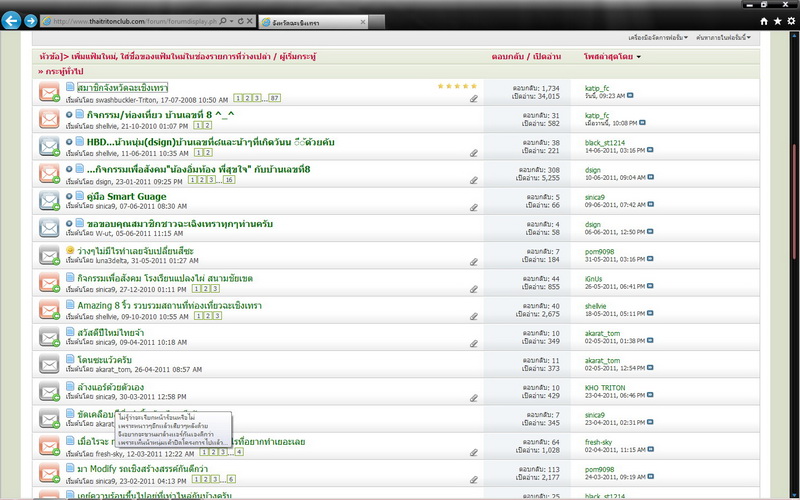
Task: Click the address bar URL field
Action: [135, 21]
